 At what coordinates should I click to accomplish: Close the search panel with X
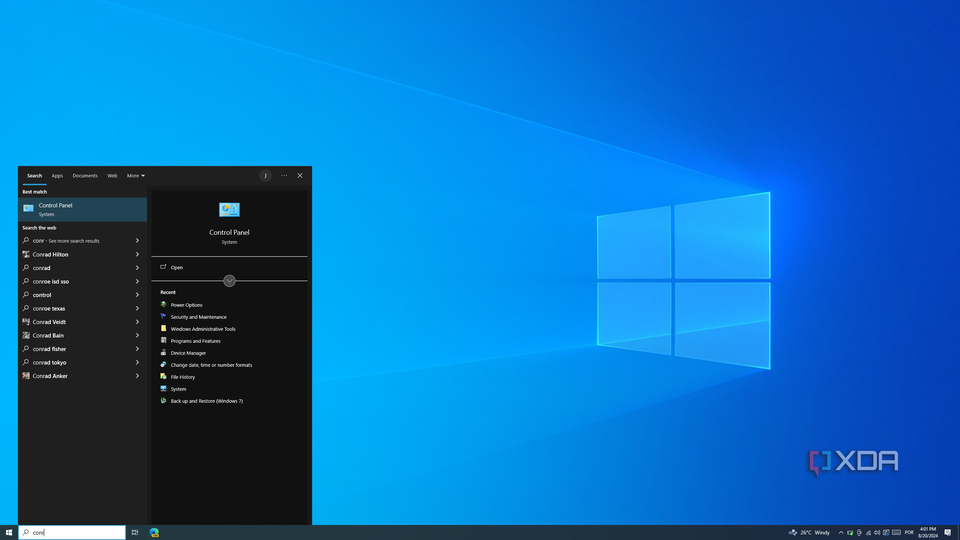(300, 176)
